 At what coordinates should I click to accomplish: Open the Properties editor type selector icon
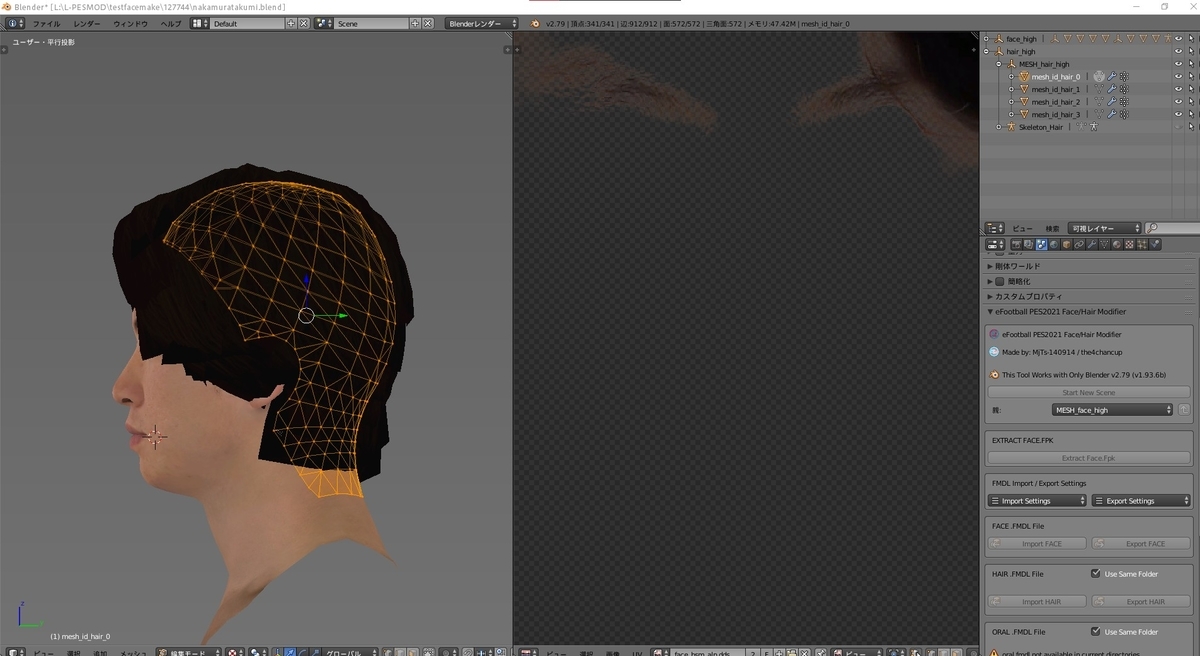pyautogui.click(x=995, y=244)
